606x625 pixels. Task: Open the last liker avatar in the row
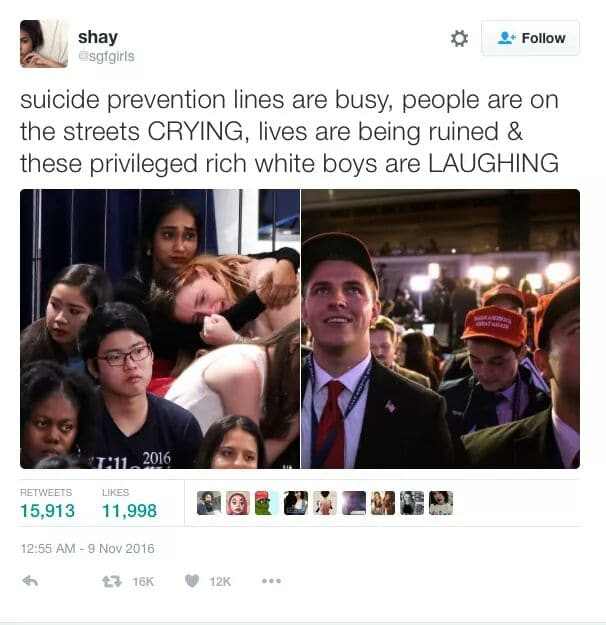[x=441, y=503]
